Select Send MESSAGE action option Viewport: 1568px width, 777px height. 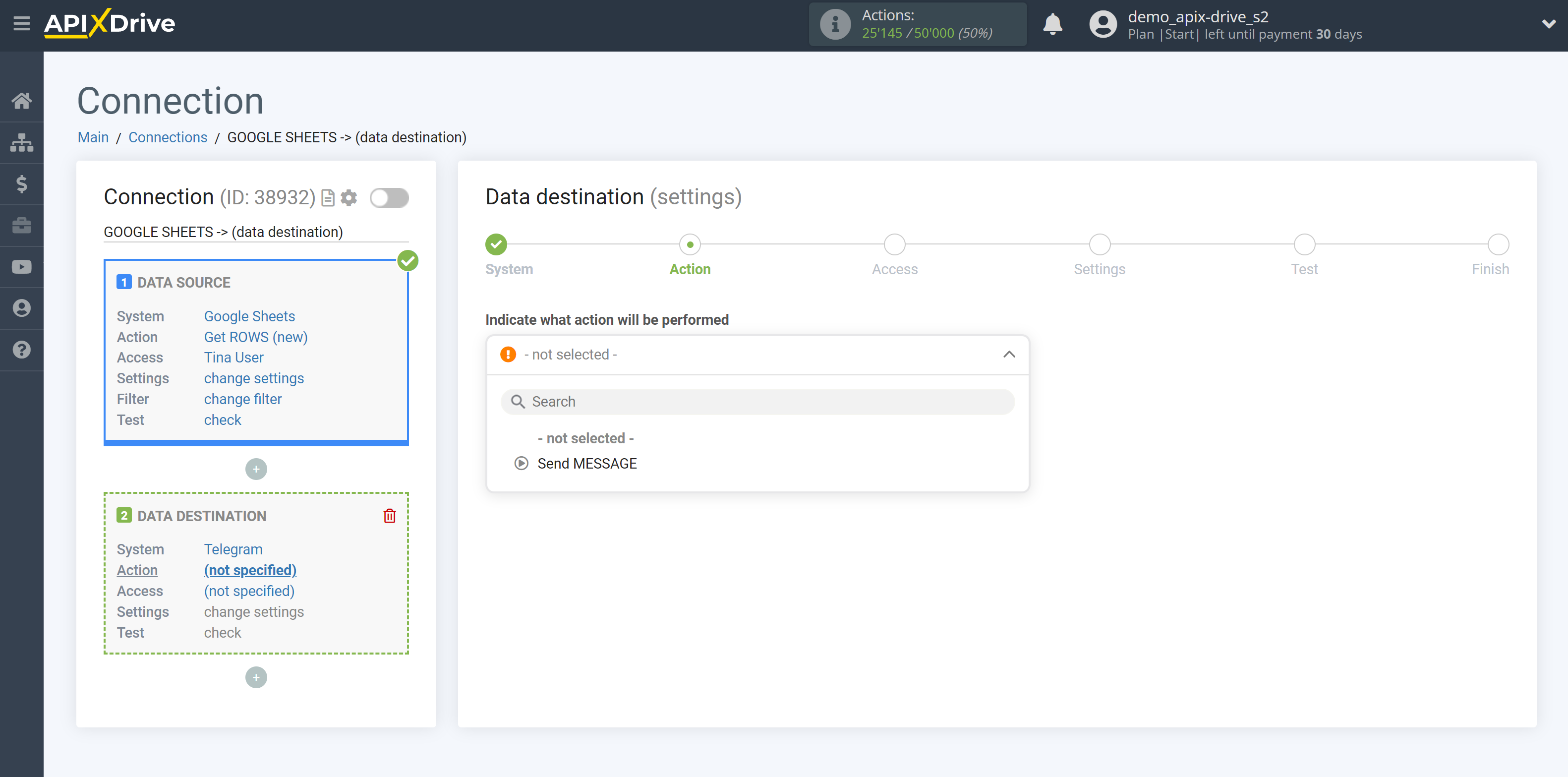tap(586, 463)
